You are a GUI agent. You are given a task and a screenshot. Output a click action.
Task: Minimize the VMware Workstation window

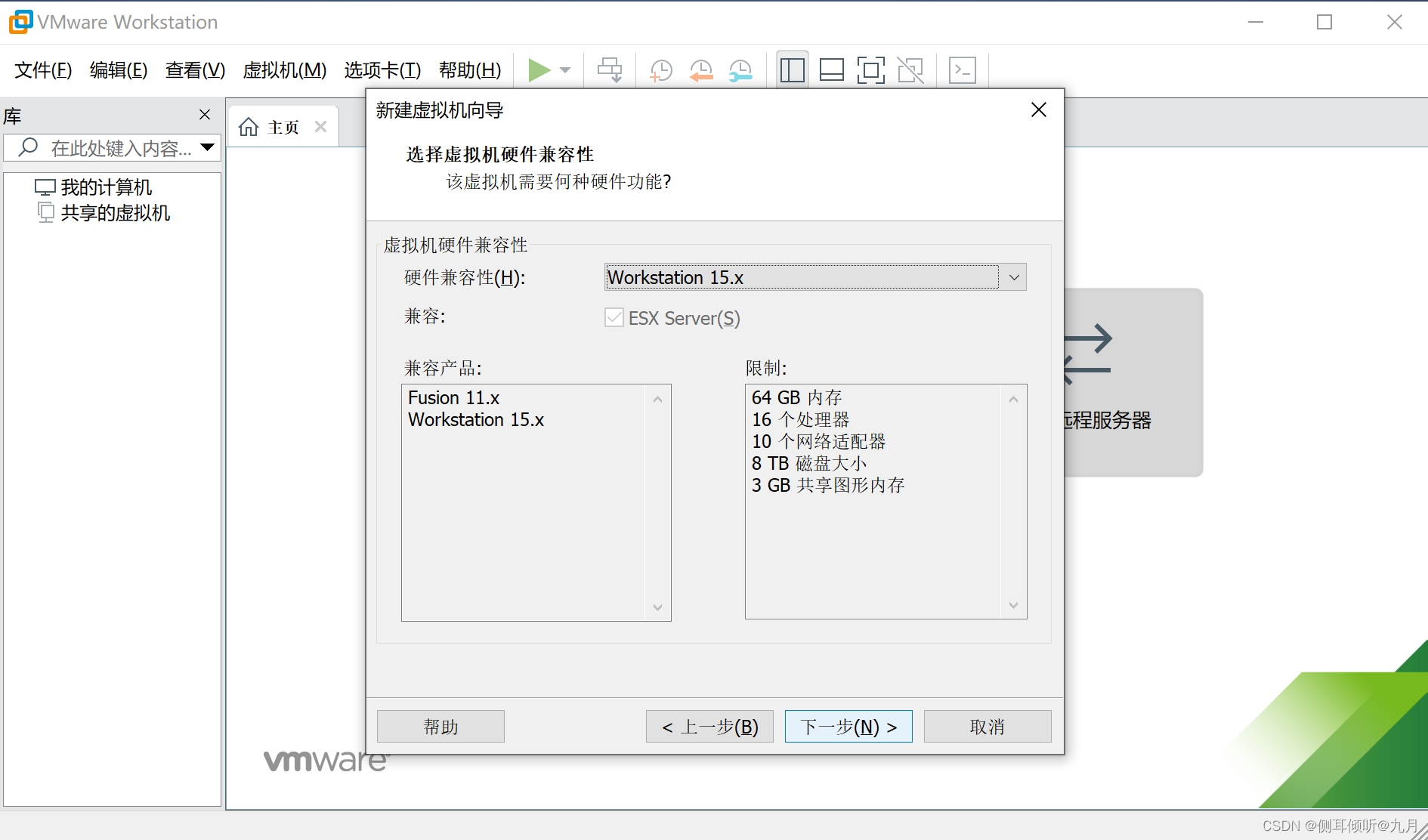point(1256,22)
